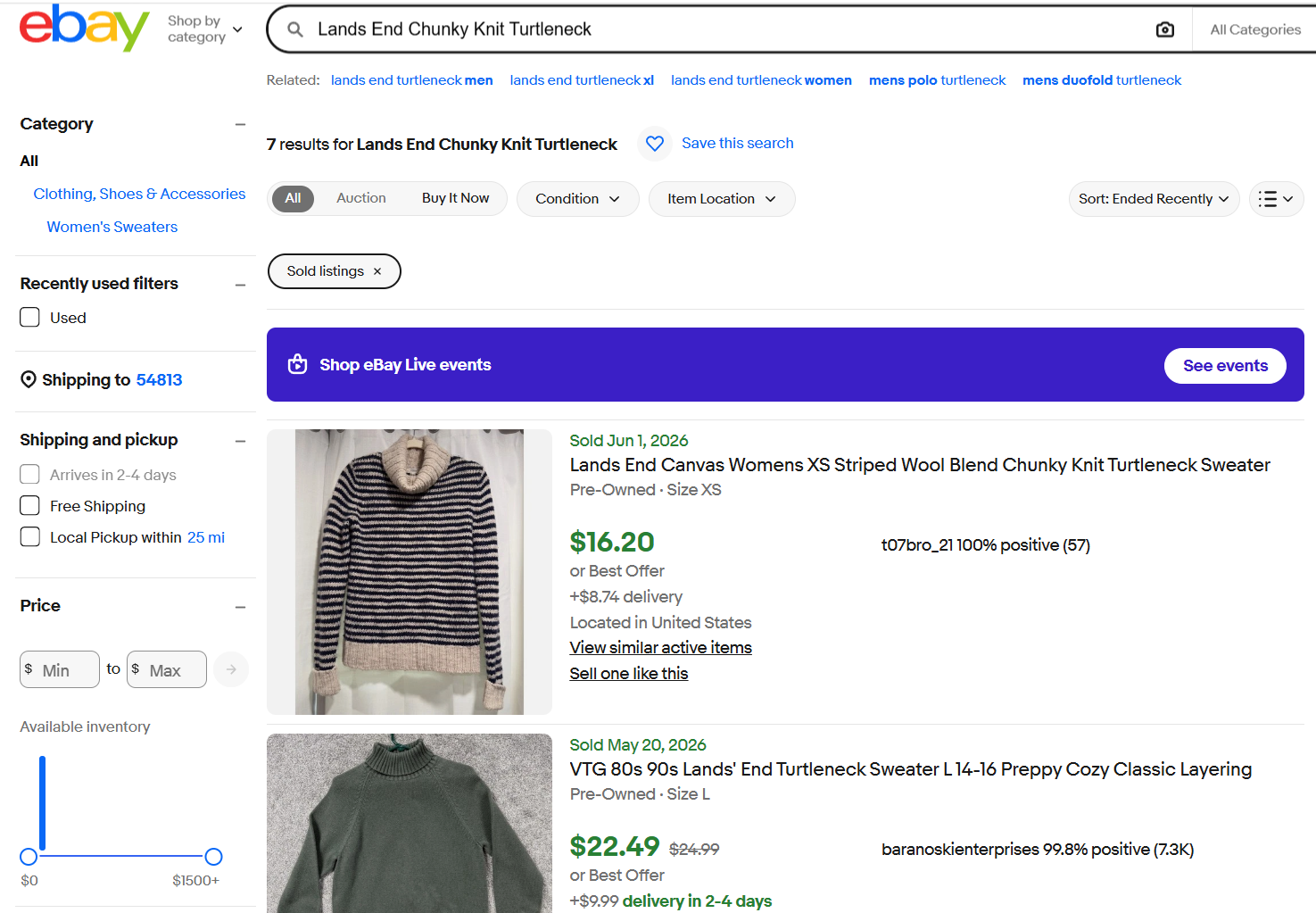
Task: Open Women's Sweaters category link
Action: (112, 227)
